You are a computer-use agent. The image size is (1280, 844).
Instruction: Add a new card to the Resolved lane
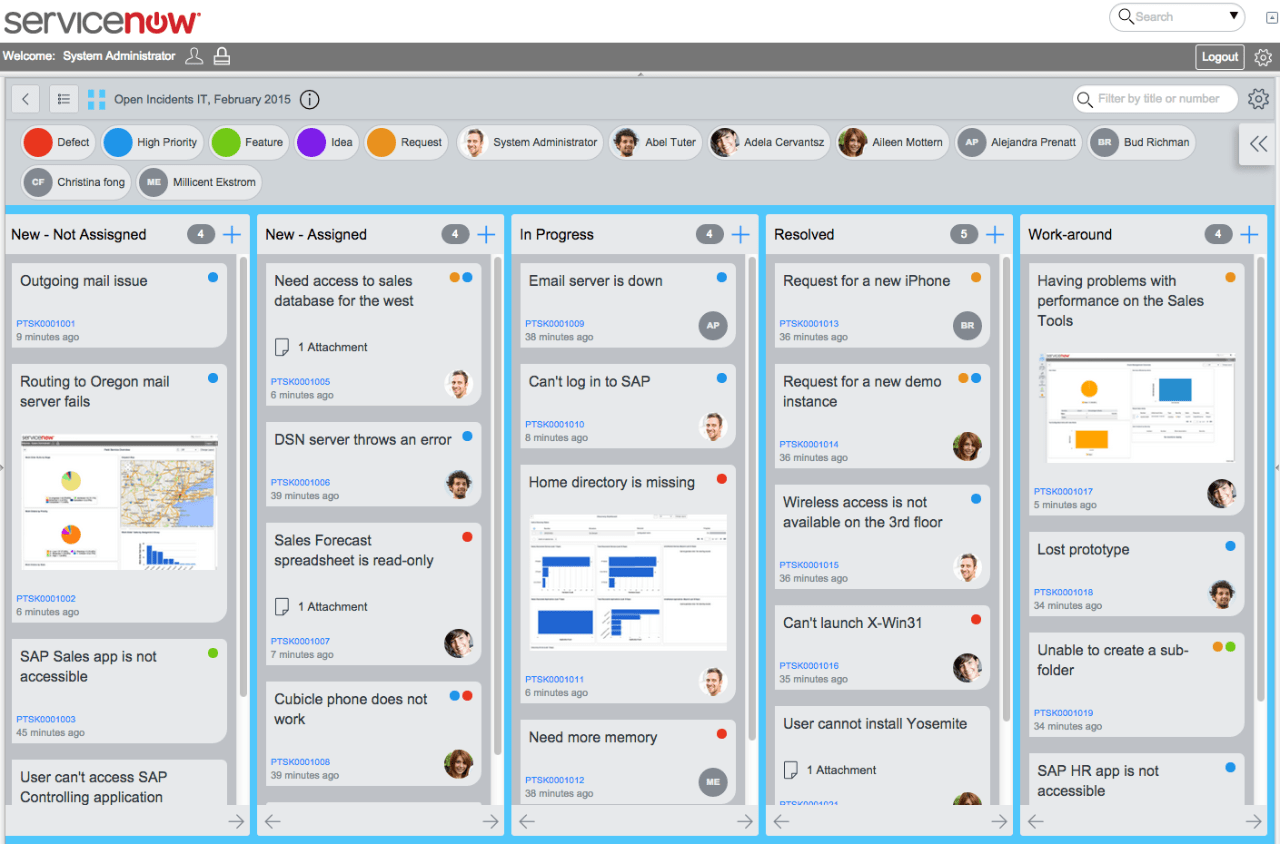(994, 234)
